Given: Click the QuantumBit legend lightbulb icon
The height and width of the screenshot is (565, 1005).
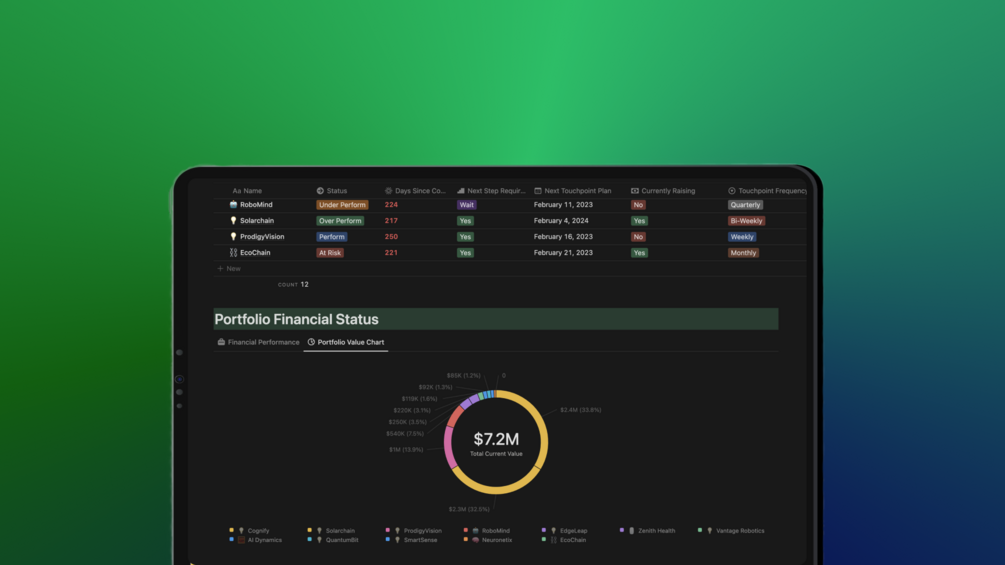Looking at the screenshot, I should (x=319, y=540).
